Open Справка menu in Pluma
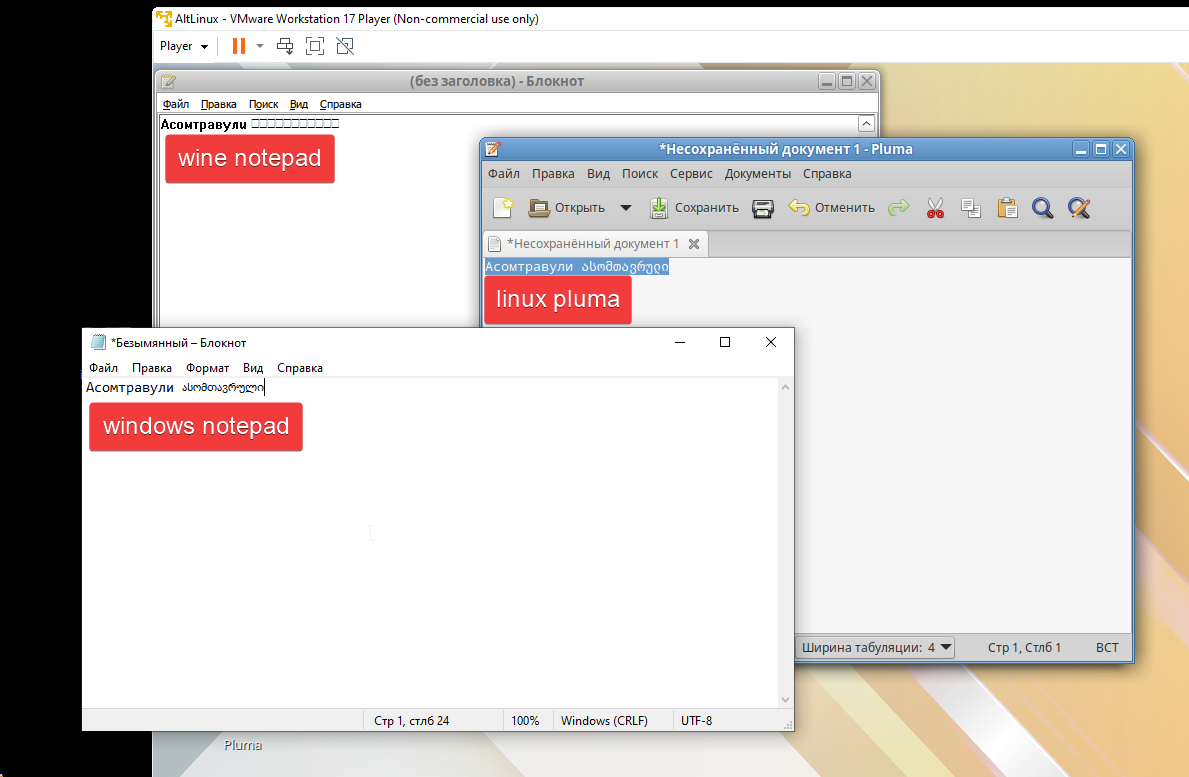The height and width of the screenshot is (777, 1189). (827, 174)
